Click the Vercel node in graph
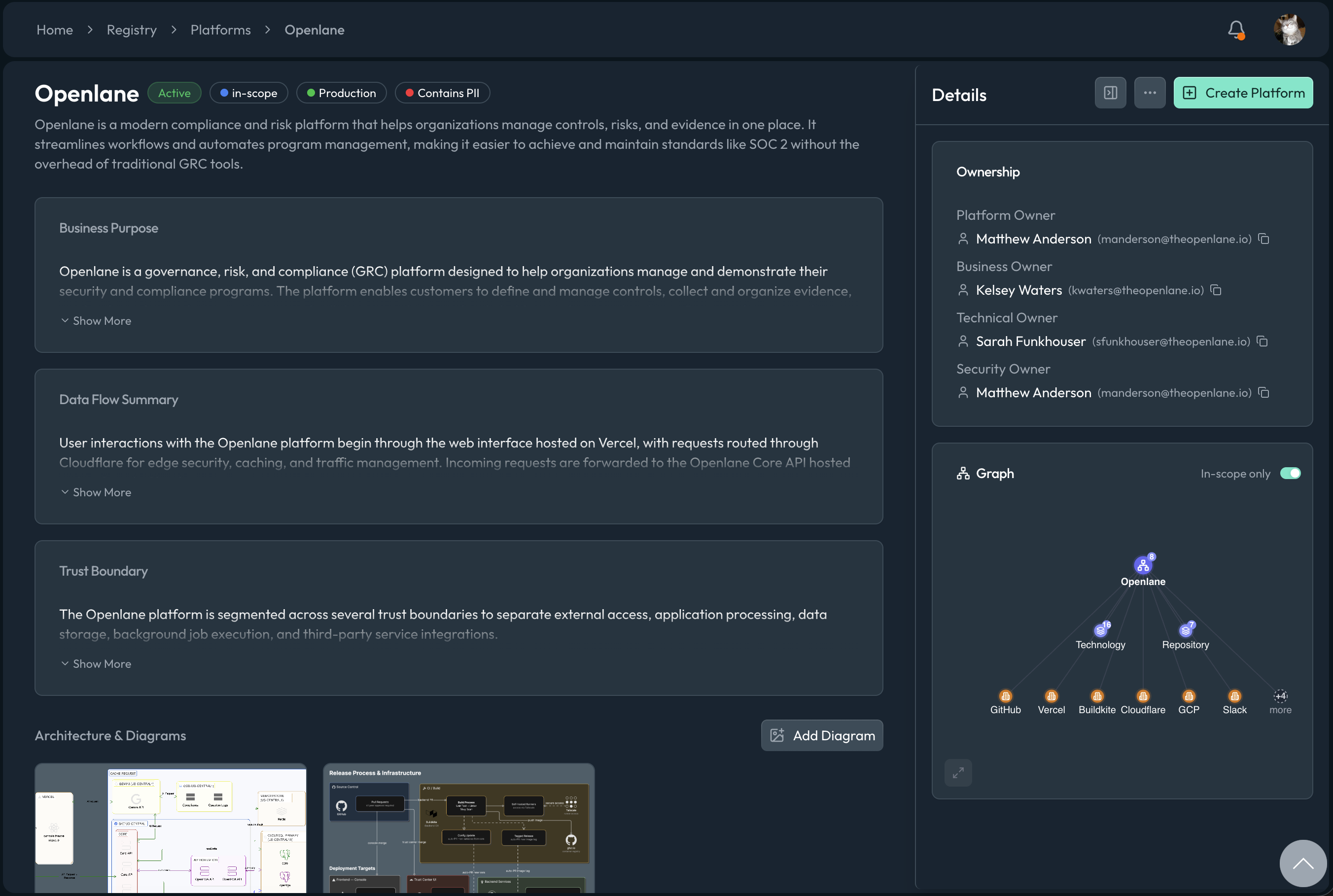Screen dimensions: 1333x896 (x=1051, y=696)
